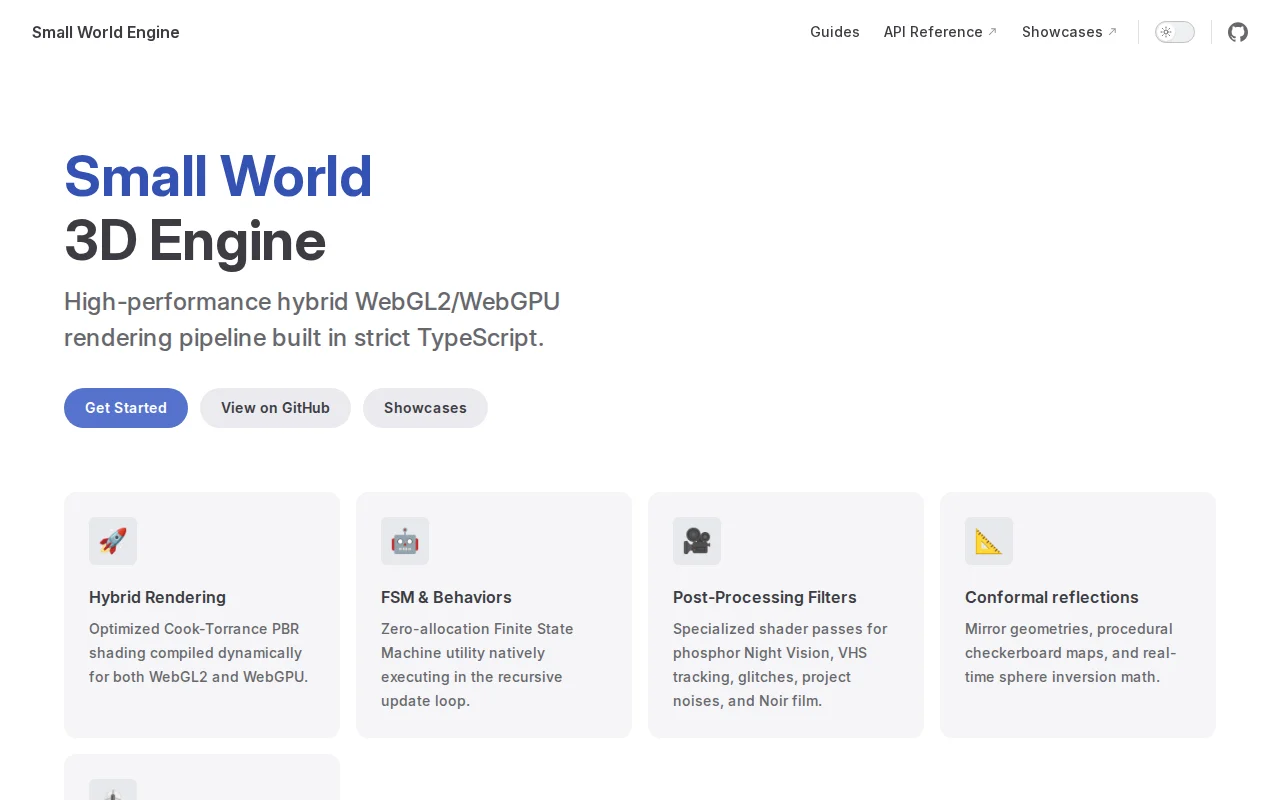Click the 3D Engine hero heading

tap(195, 241)
